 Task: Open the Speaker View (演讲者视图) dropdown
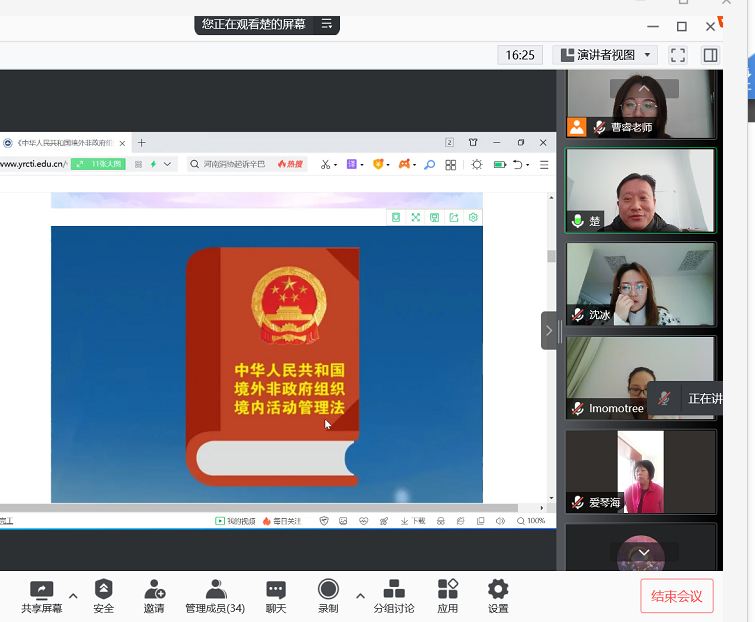pyautogui.click(x=605, y=55)
